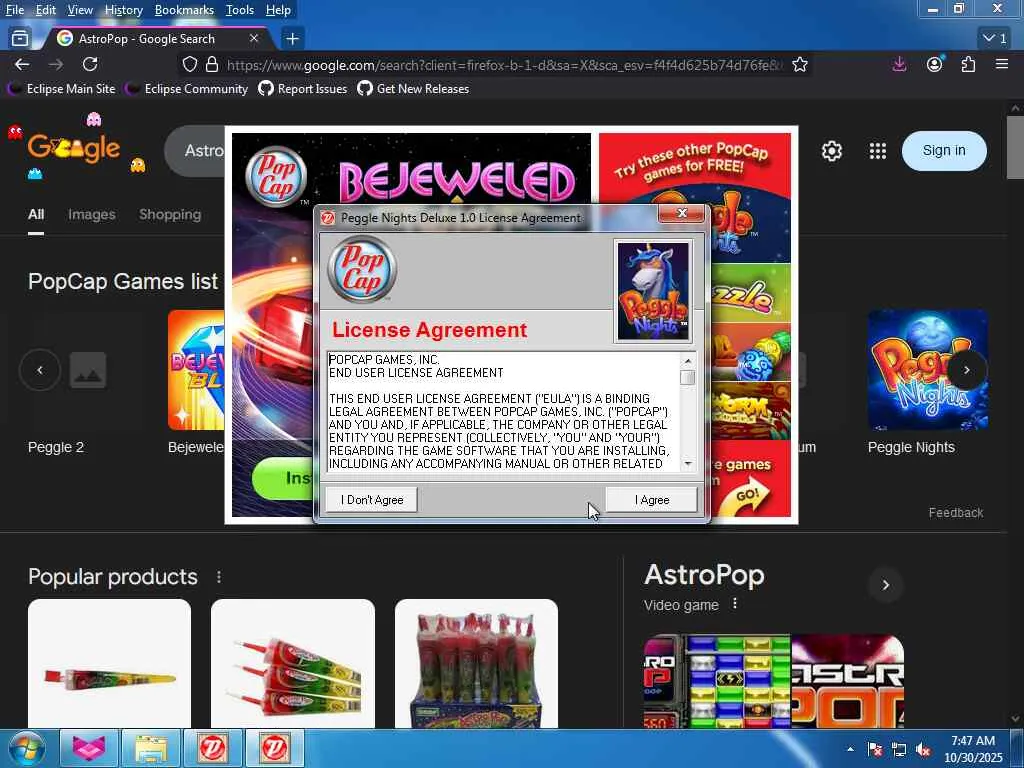The image size is (1024, 768).
Task: Open the first popular product thumbnail
Action: coord(110,664)
